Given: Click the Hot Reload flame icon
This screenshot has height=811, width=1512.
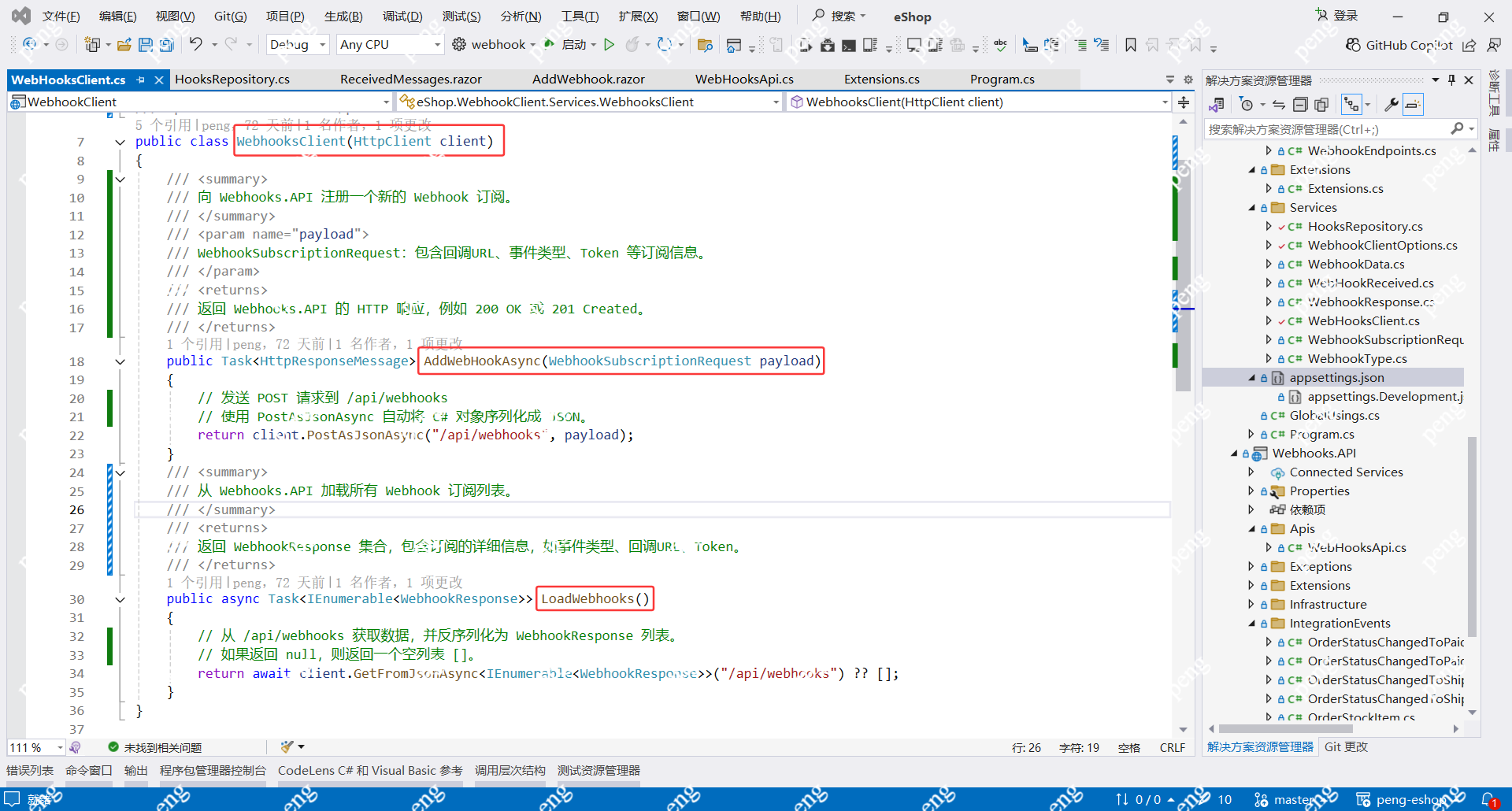Looking at the screenshot, I should (635, 45).
